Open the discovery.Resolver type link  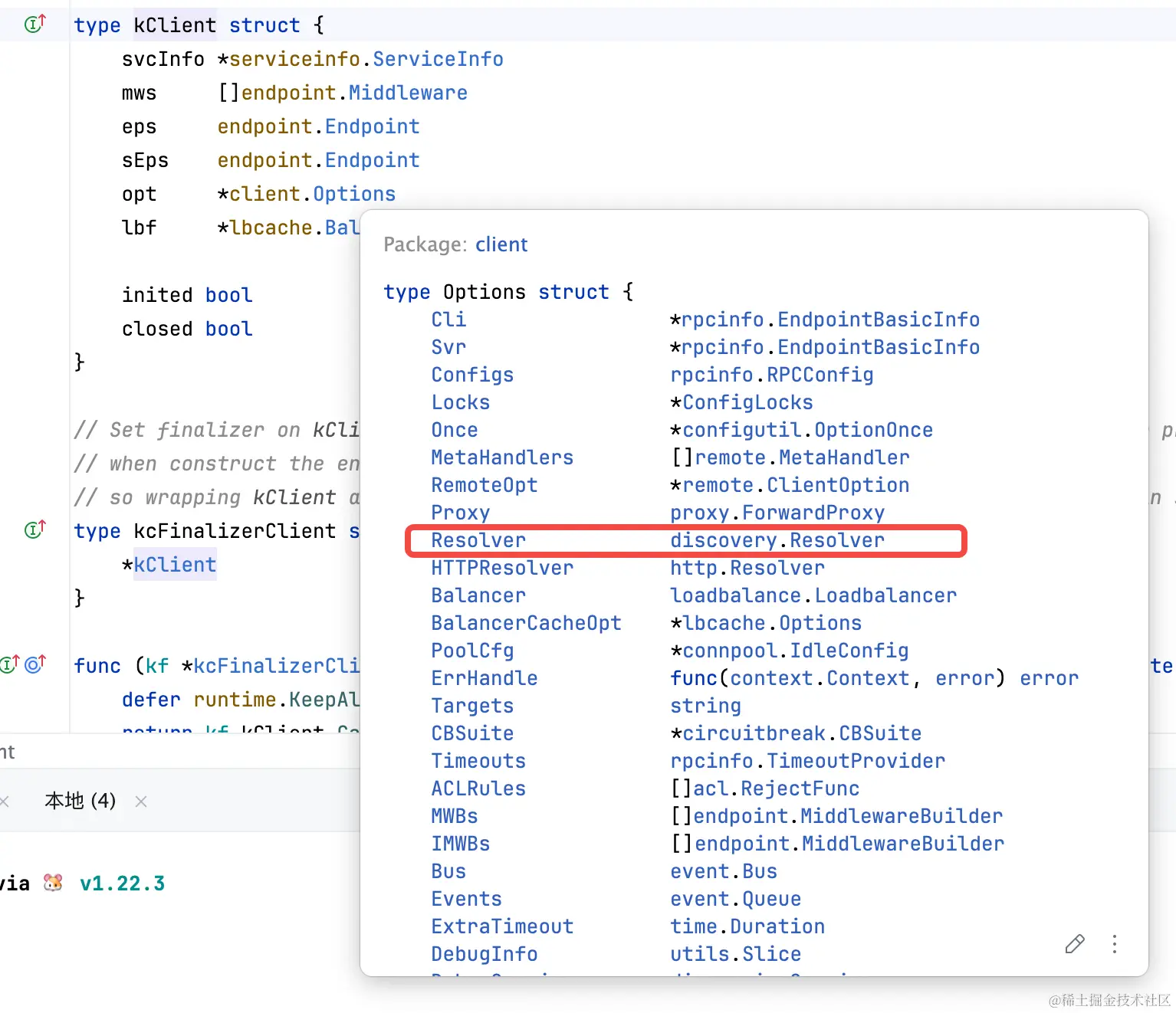(777, 540)
